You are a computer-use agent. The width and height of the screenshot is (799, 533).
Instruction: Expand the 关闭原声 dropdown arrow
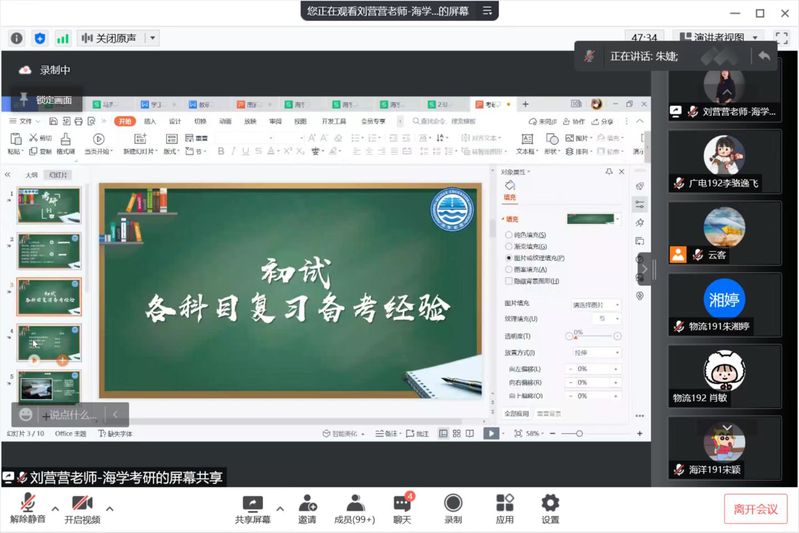152,38
